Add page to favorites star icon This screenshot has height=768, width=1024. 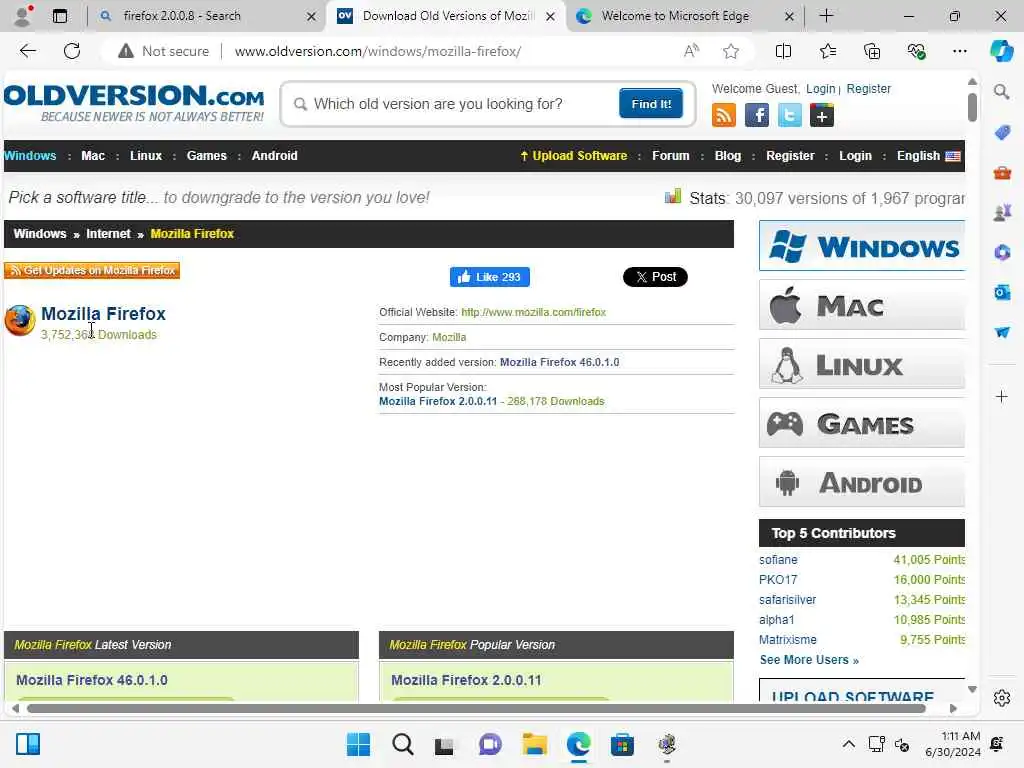731,51
